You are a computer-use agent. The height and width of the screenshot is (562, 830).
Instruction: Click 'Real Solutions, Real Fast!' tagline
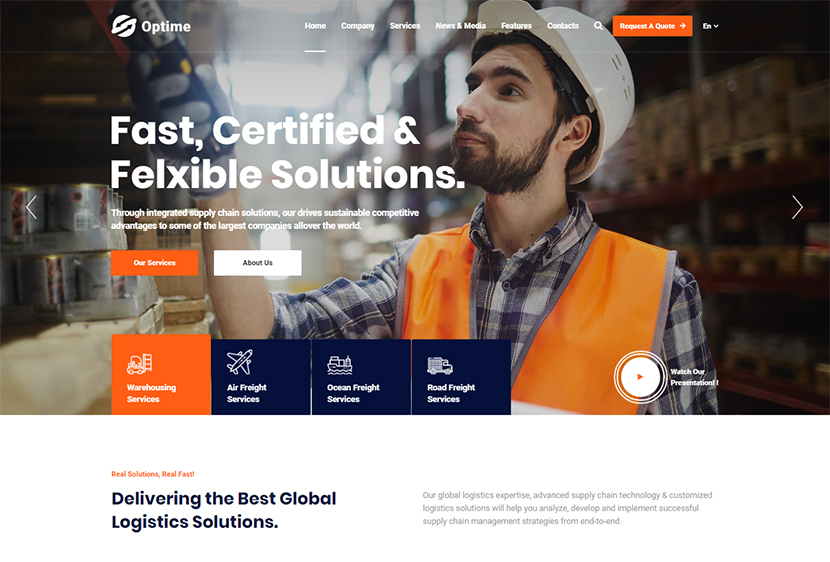(153, 474)
